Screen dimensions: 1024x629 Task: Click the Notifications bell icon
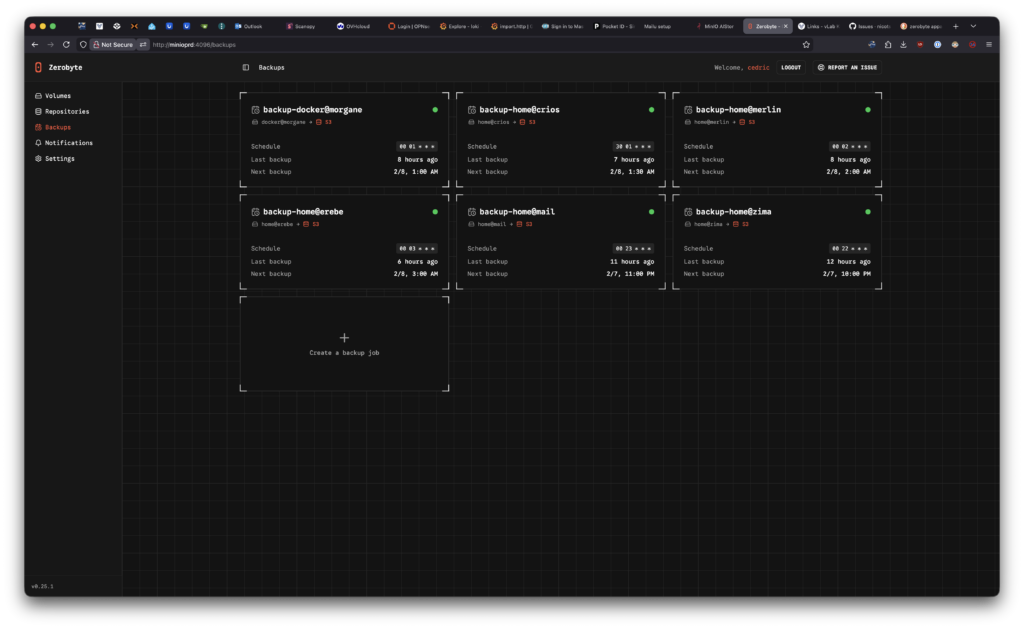point(38,143)
